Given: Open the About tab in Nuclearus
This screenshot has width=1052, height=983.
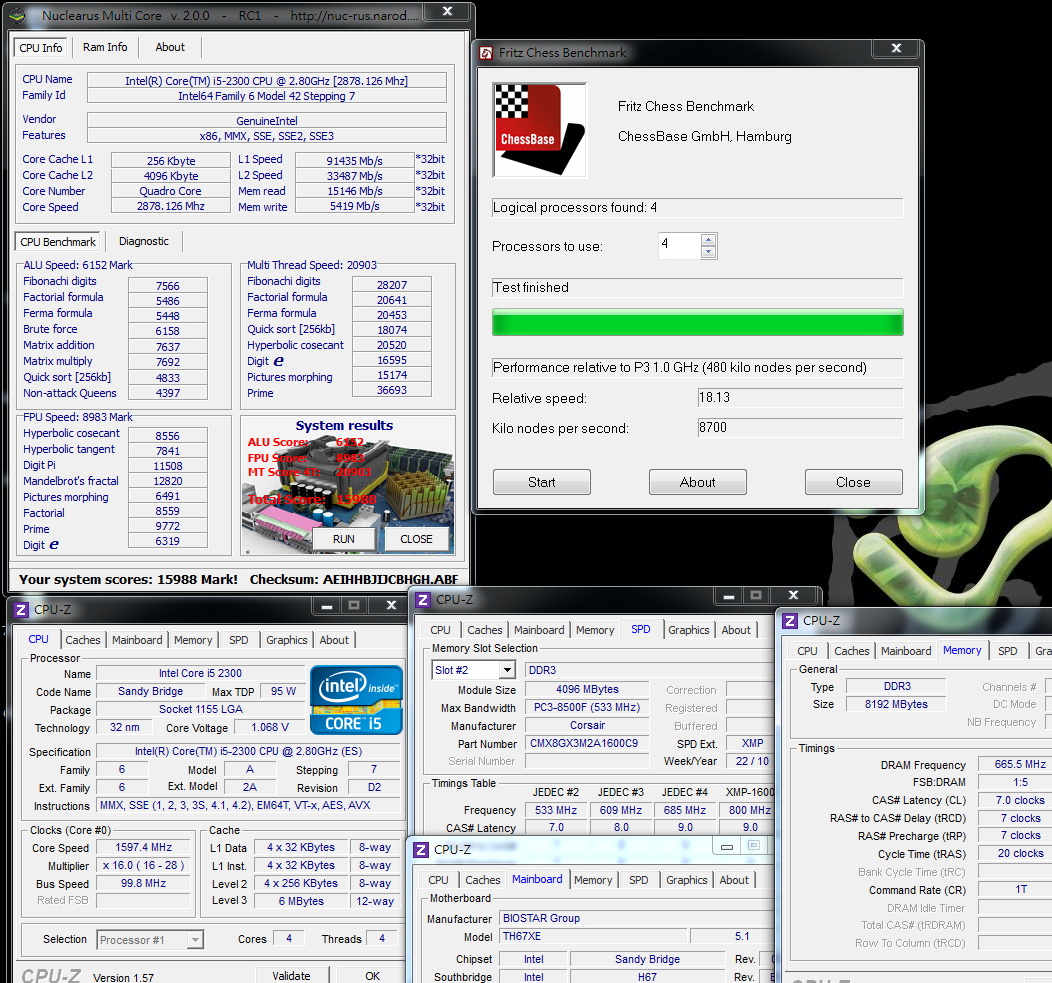Looking at the screenshot, I should click(x=170, y=47).
